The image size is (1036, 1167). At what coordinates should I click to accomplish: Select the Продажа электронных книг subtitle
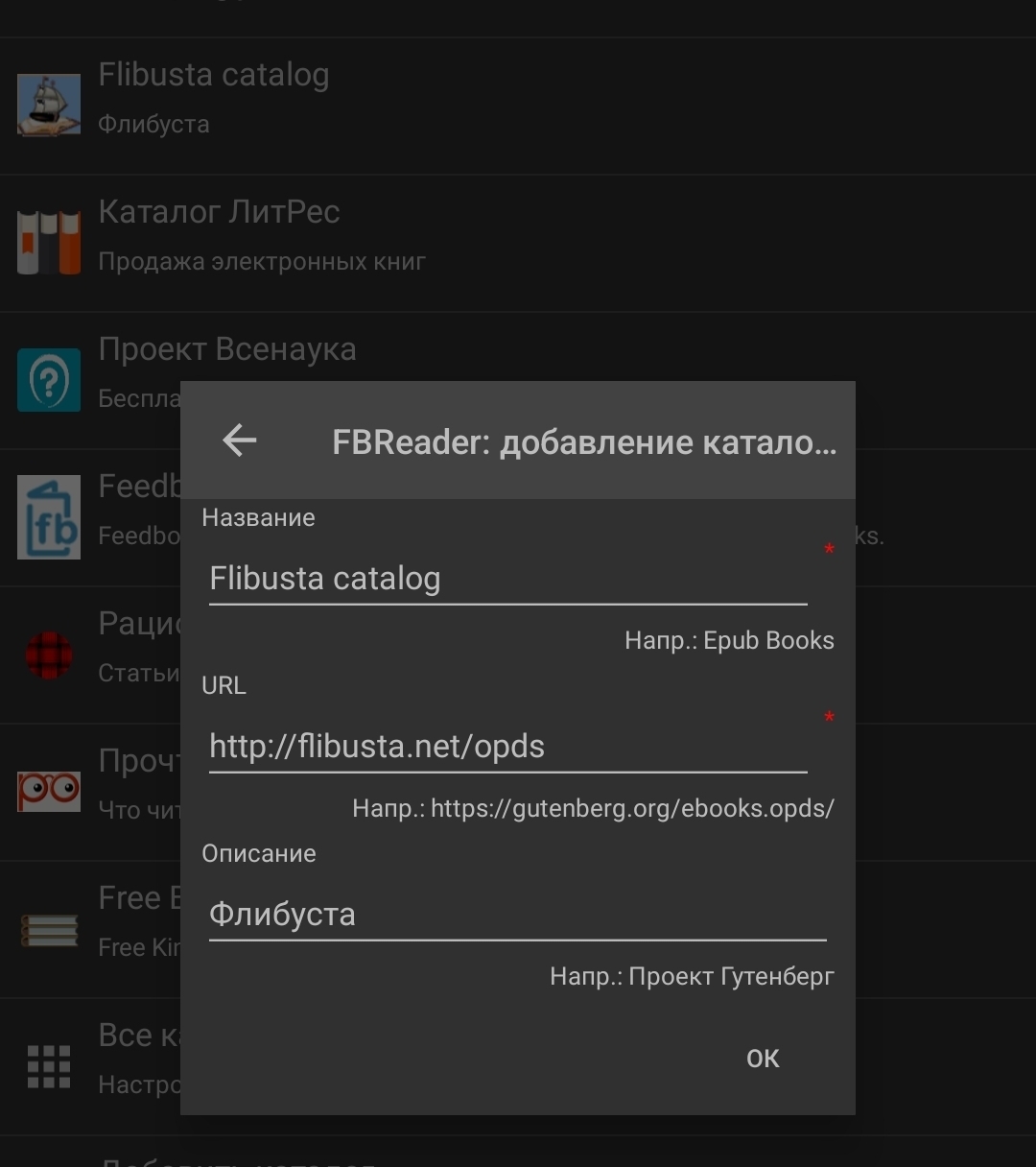point(262,262)
